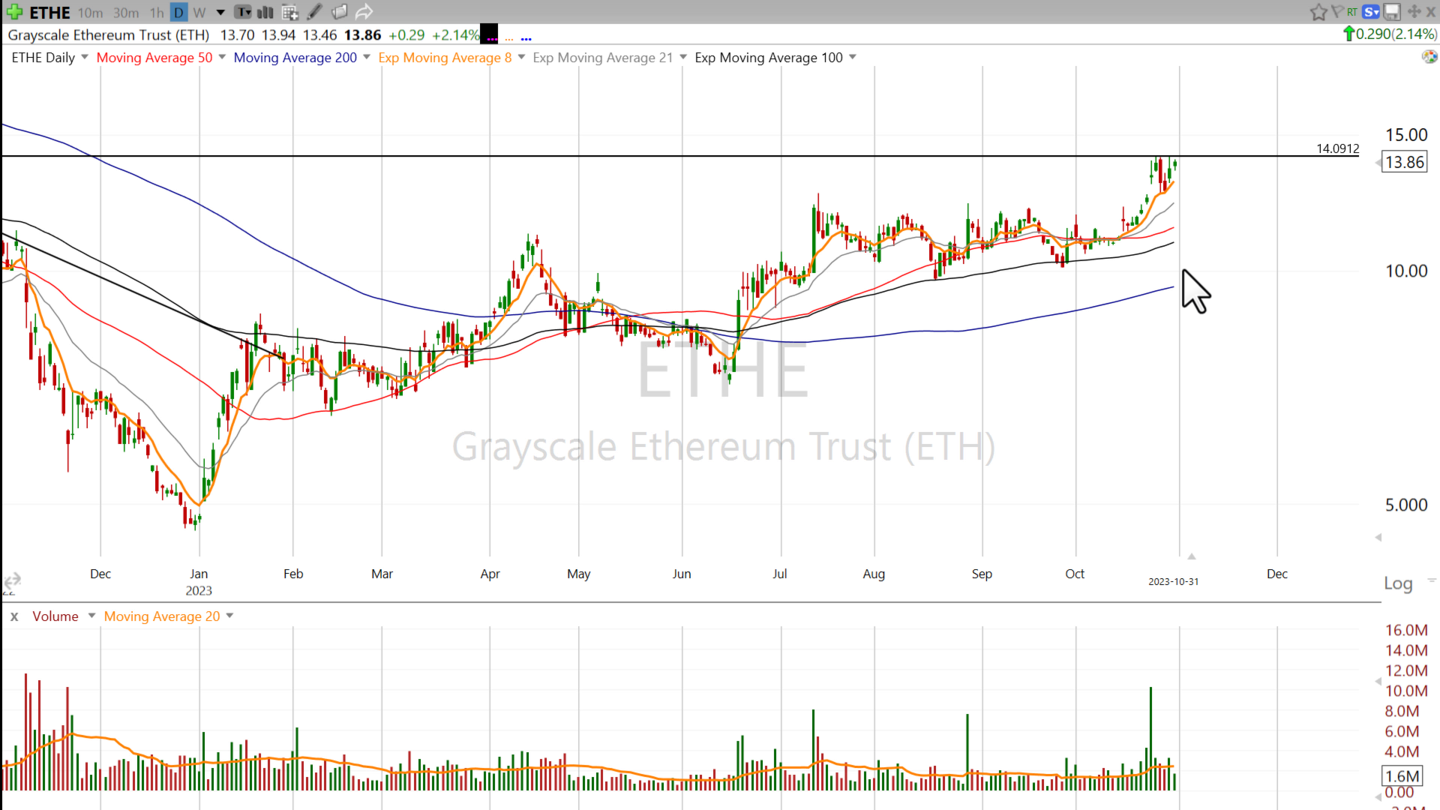The image size is (1440, 810).
Task: Click the Jan 2023 time axis label
Action: point(198,581)
